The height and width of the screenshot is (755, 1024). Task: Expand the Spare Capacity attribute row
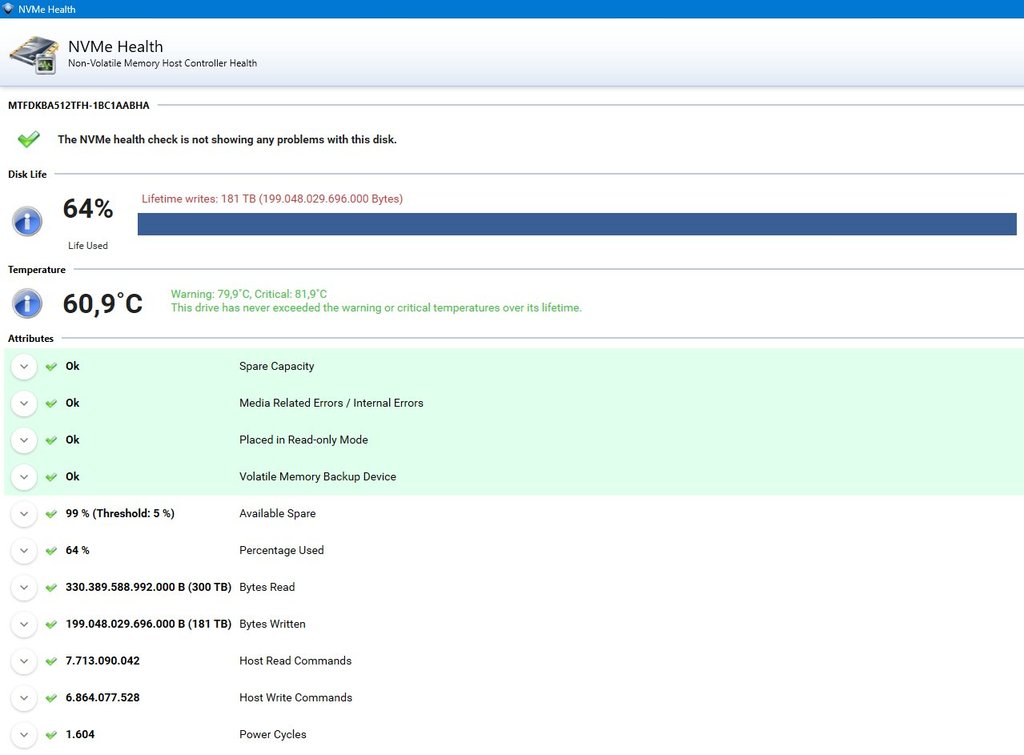(24, 367)
